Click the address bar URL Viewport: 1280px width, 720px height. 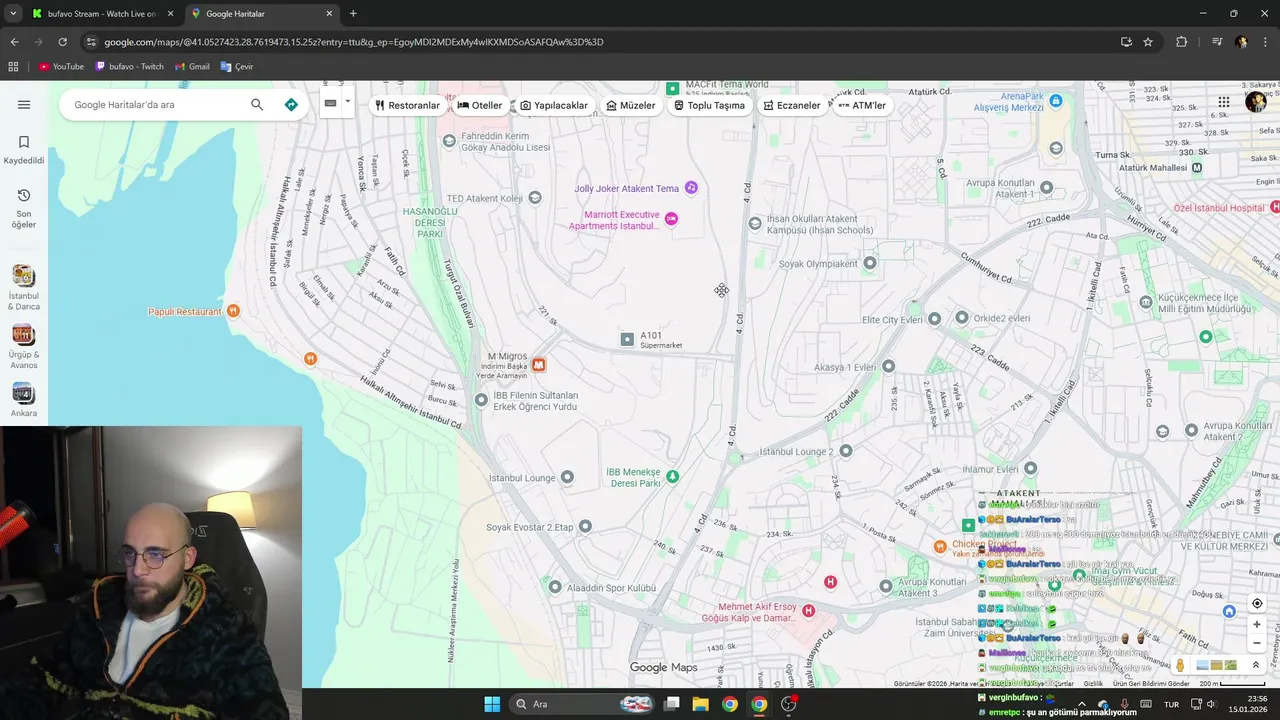[354, 42]
